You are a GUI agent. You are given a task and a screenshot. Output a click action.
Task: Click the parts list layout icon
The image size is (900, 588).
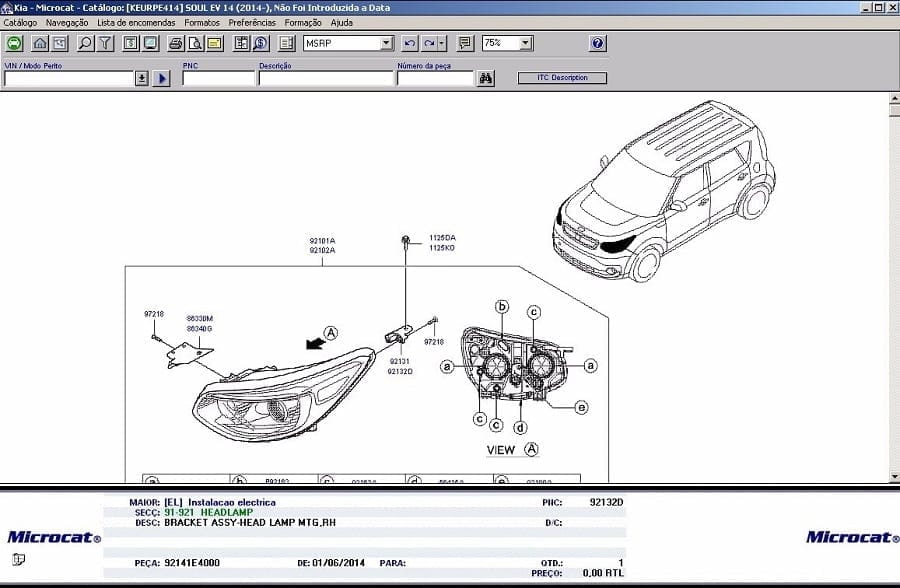(x=286, y=43)
